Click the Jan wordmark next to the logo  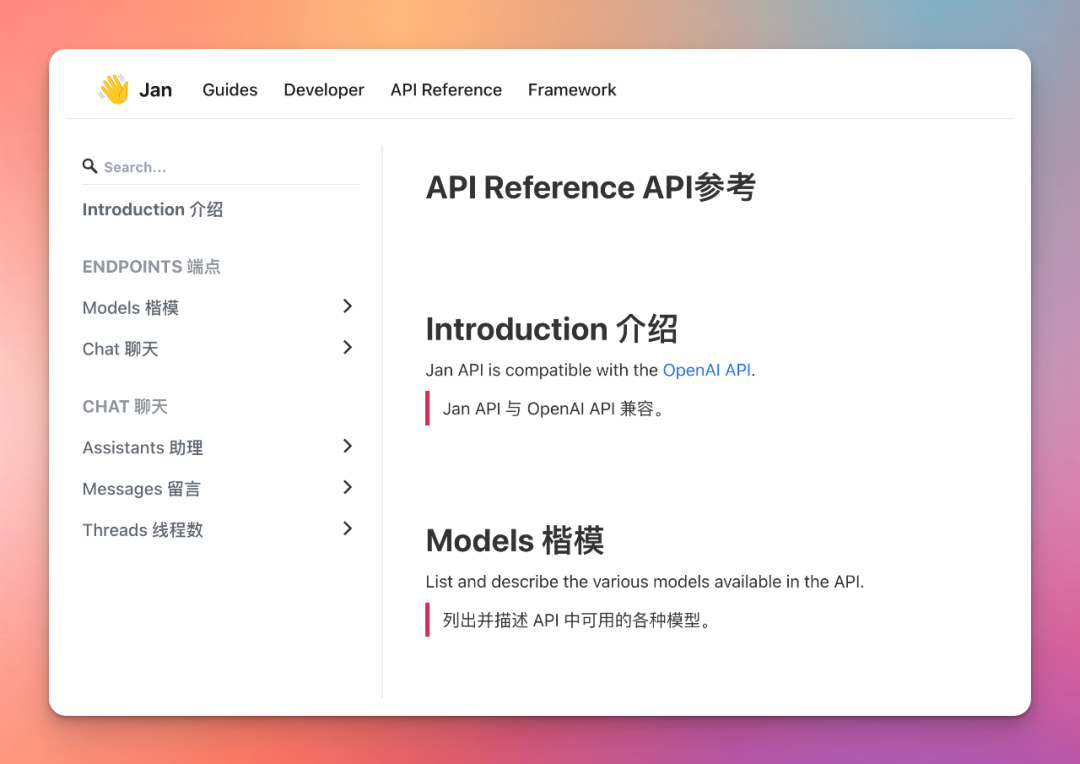[x=156, y=89]
